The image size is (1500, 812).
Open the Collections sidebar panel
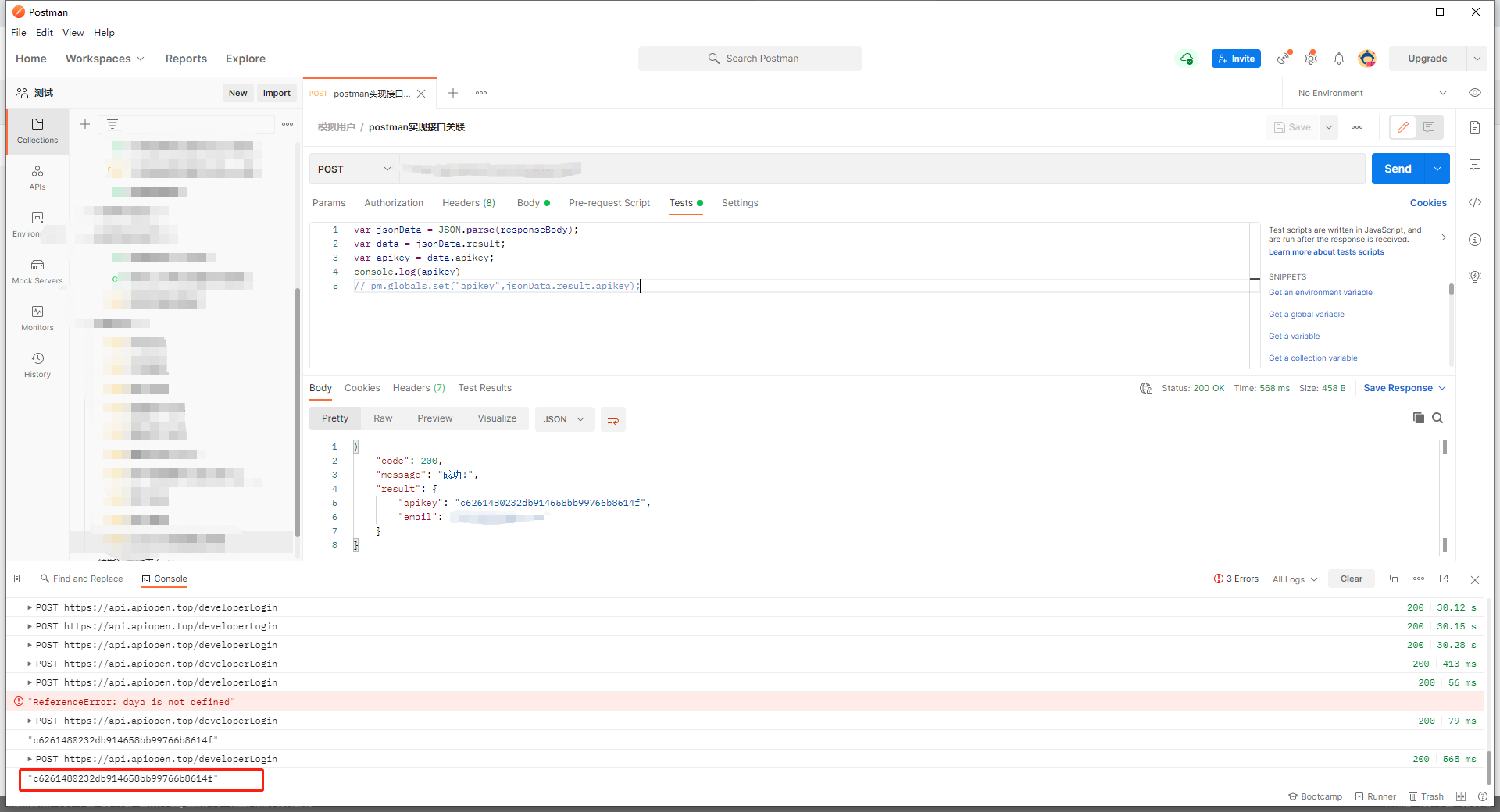37,131
